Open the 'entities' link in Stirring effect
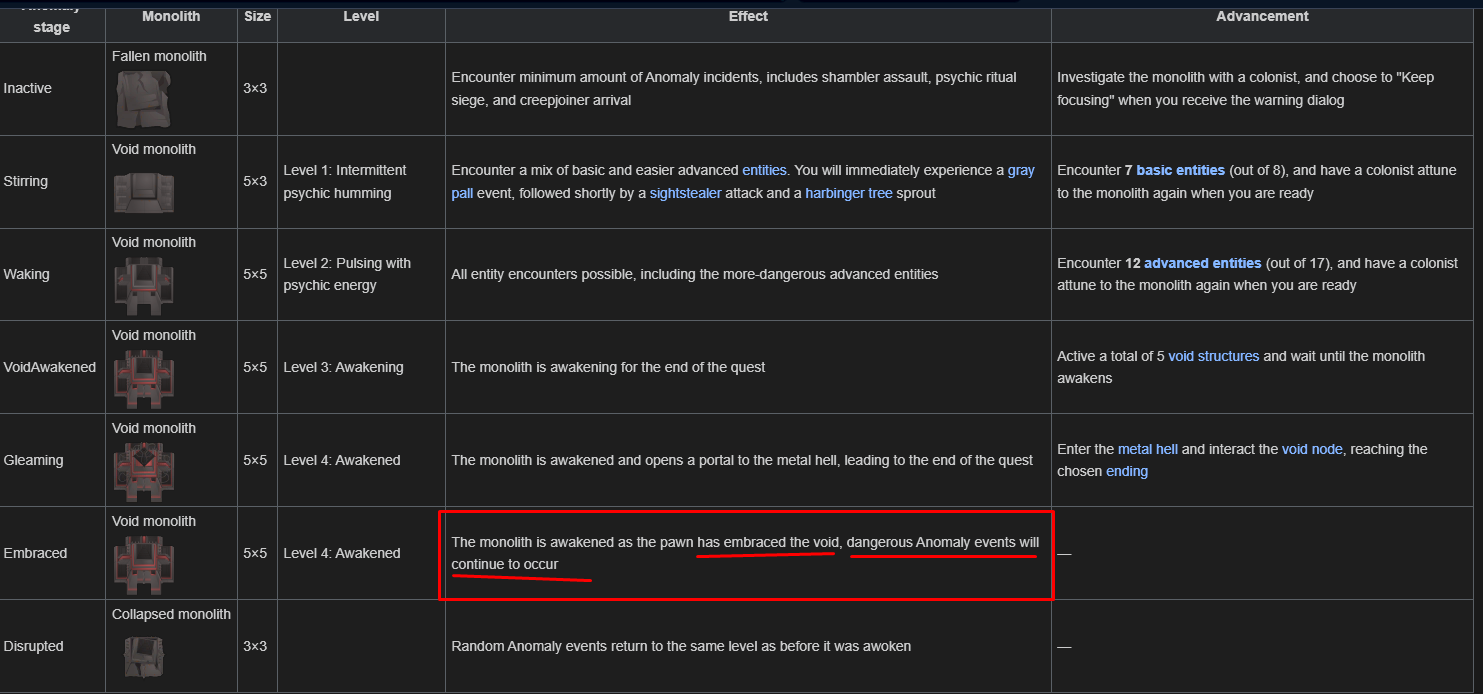This screenshot has height=694, width=1483. coord(764,170)
